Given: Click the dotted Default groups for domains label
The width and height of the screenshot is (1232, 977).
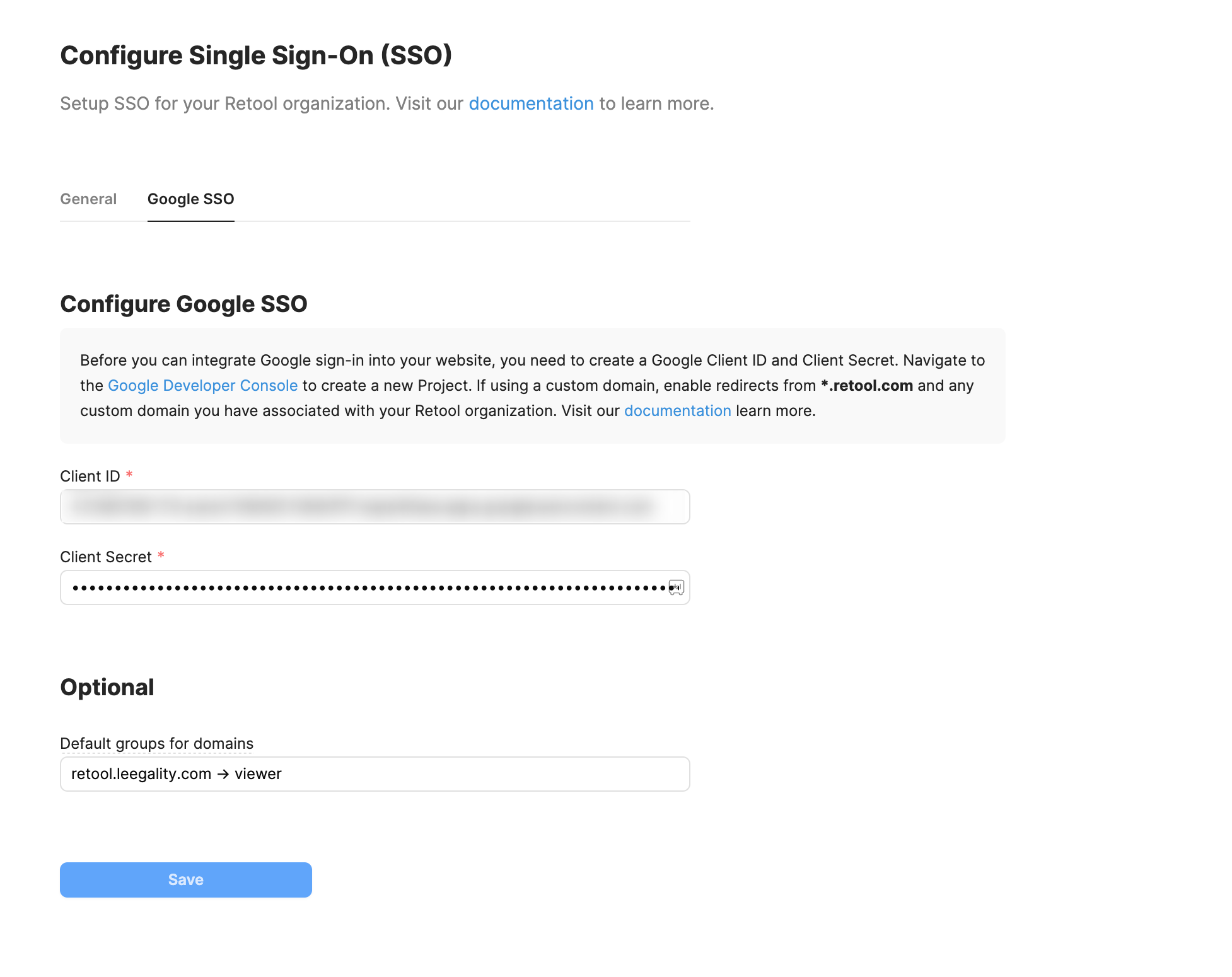Looking at the screenshot, I should click(x=156, y=744).
